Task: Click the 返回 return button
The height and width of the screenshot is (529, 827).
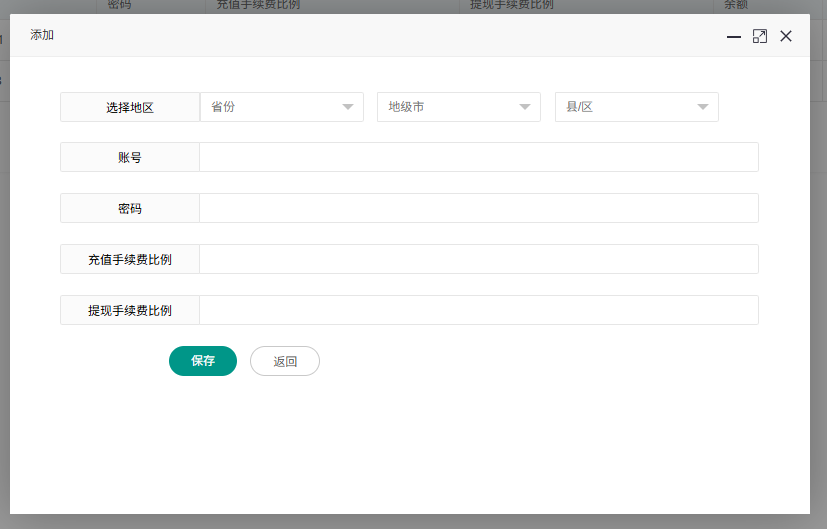Action: (285, 361)
